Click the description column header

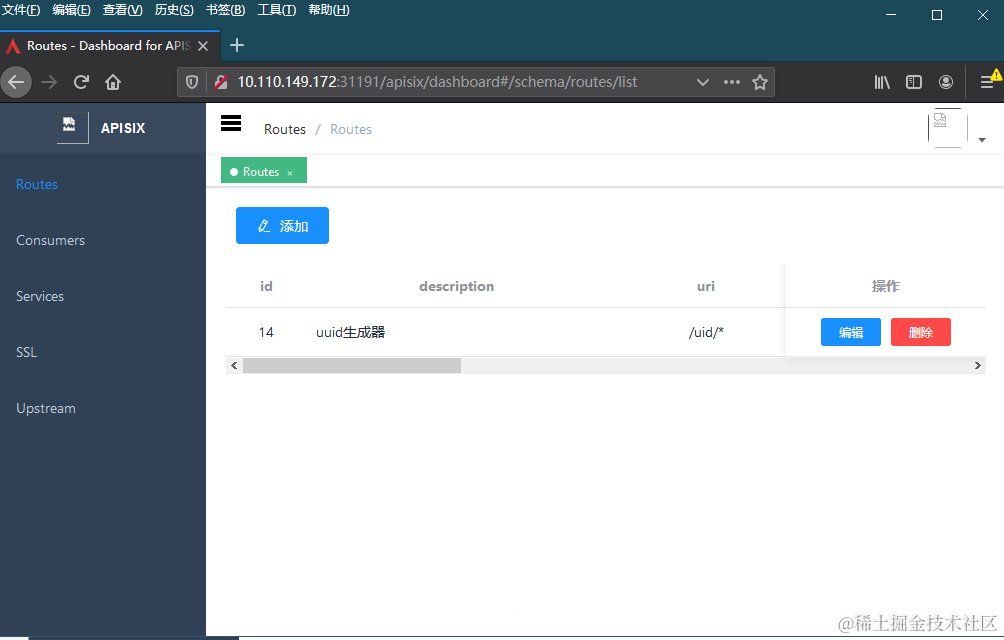457,286
